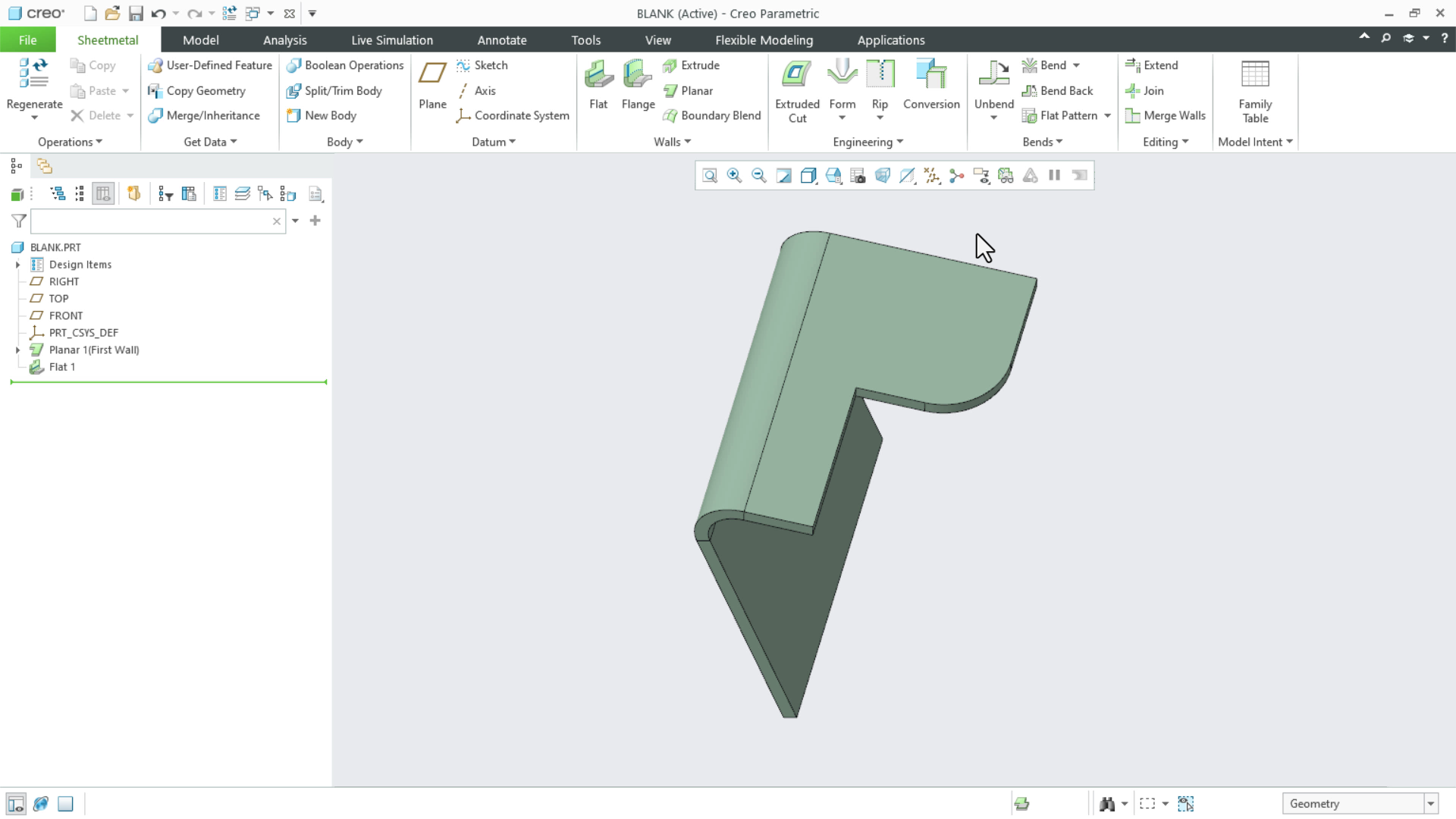This screenshot has height=819, width=1456.
Task: Click the Save icon in quick access toolbar
Action: click(136, 14)
